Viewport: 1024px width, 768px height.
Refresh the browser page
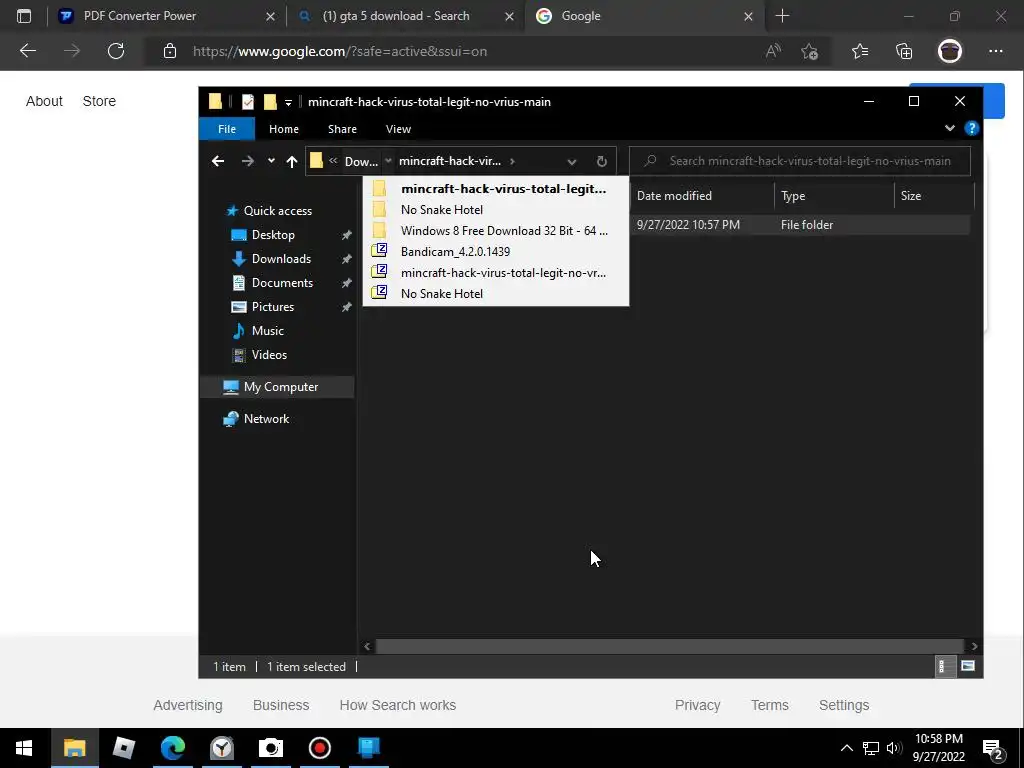click(x=116, y=51)
